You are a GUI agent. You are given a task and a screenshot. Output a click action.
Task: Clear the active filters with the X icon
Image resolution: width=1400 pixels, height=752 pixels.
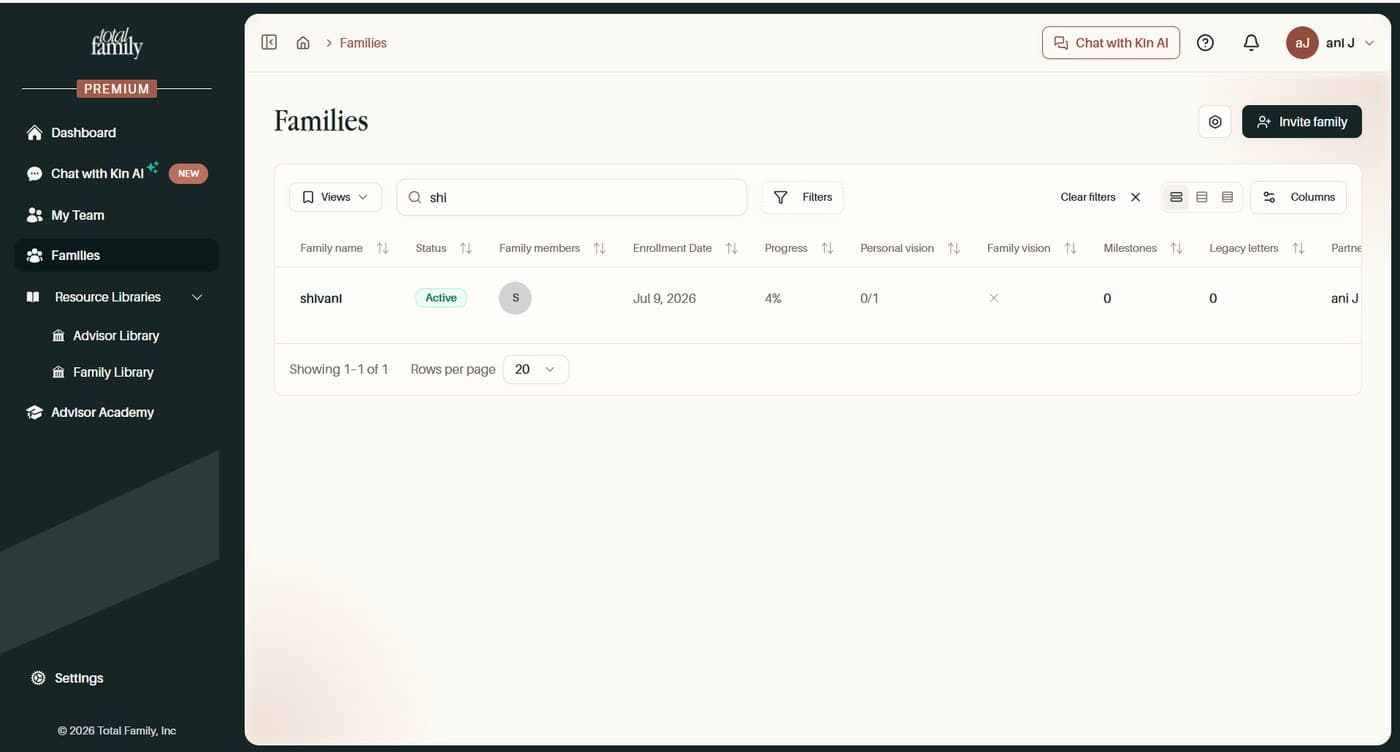(x=1135, y=197)
